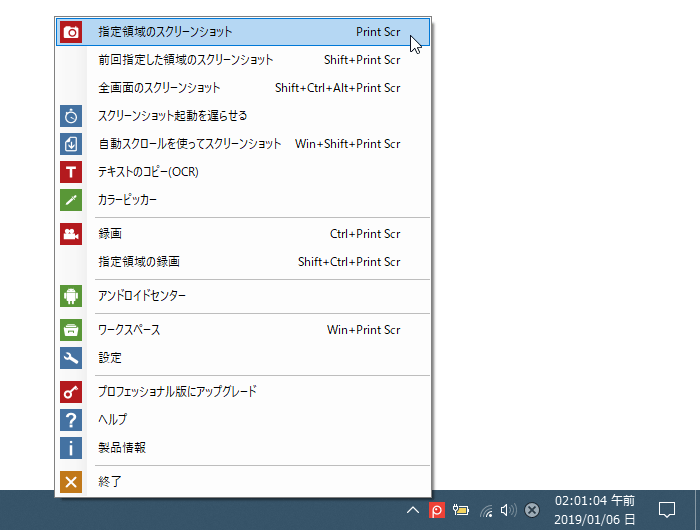Click the green eyedropper color picker icon
The height and width of the screenshot is (530, 700).
tap(71, 200)
